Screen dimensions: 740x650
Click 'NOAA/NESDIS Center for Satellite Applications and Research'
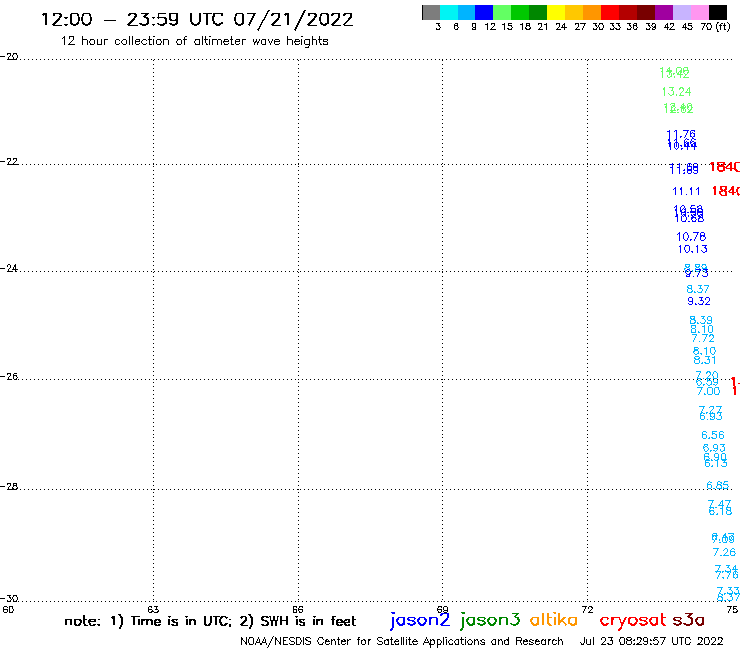pyautogui.click(x=402, y=642)
